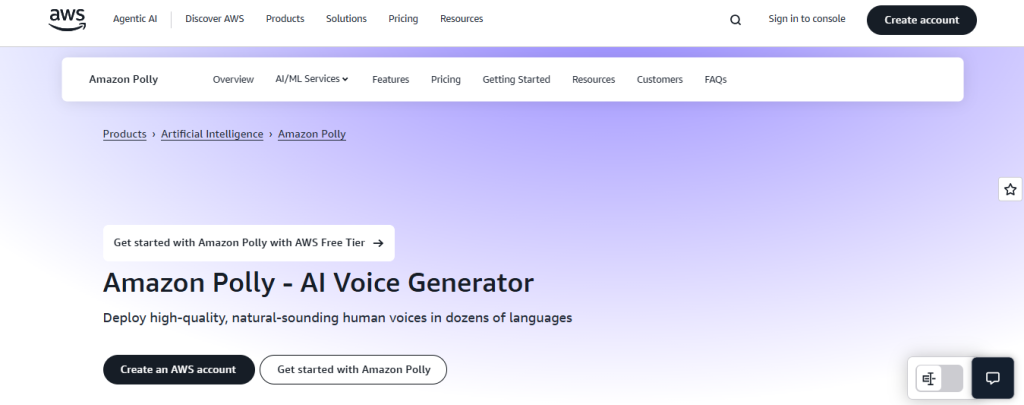Click the Create an AWS account button
The width and height of the screenshot is (1024, 405).
click(x=178, y=370)
